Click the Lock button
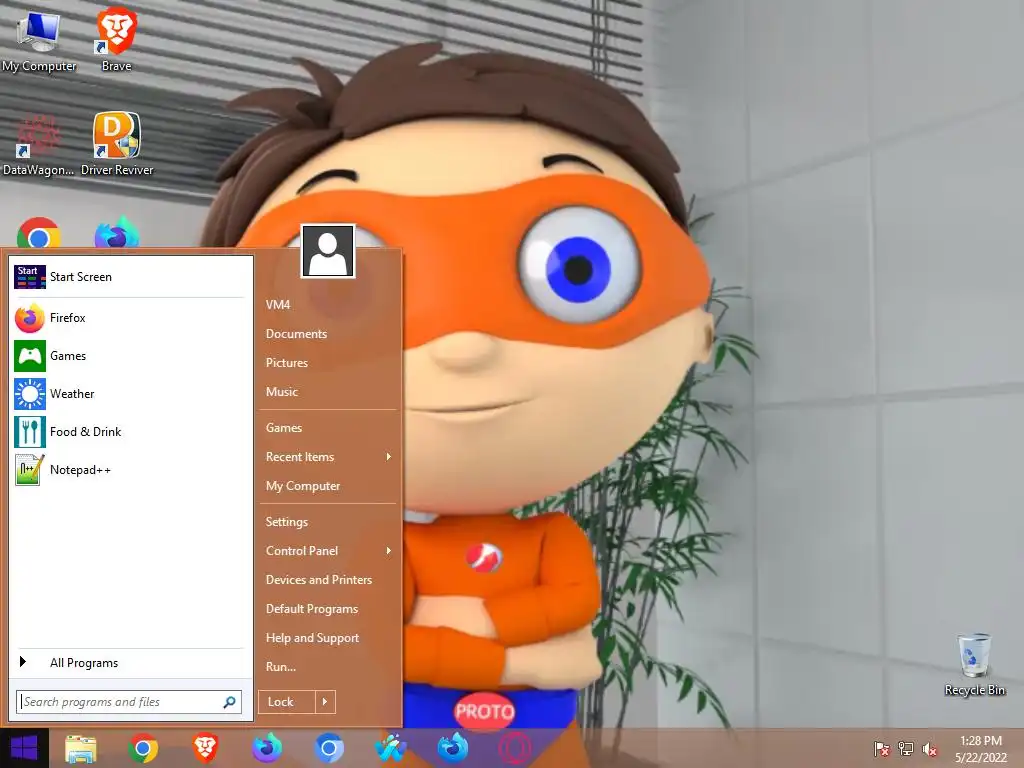The height and width of the screenshot is (768, 1024). (x=287, y=702)
